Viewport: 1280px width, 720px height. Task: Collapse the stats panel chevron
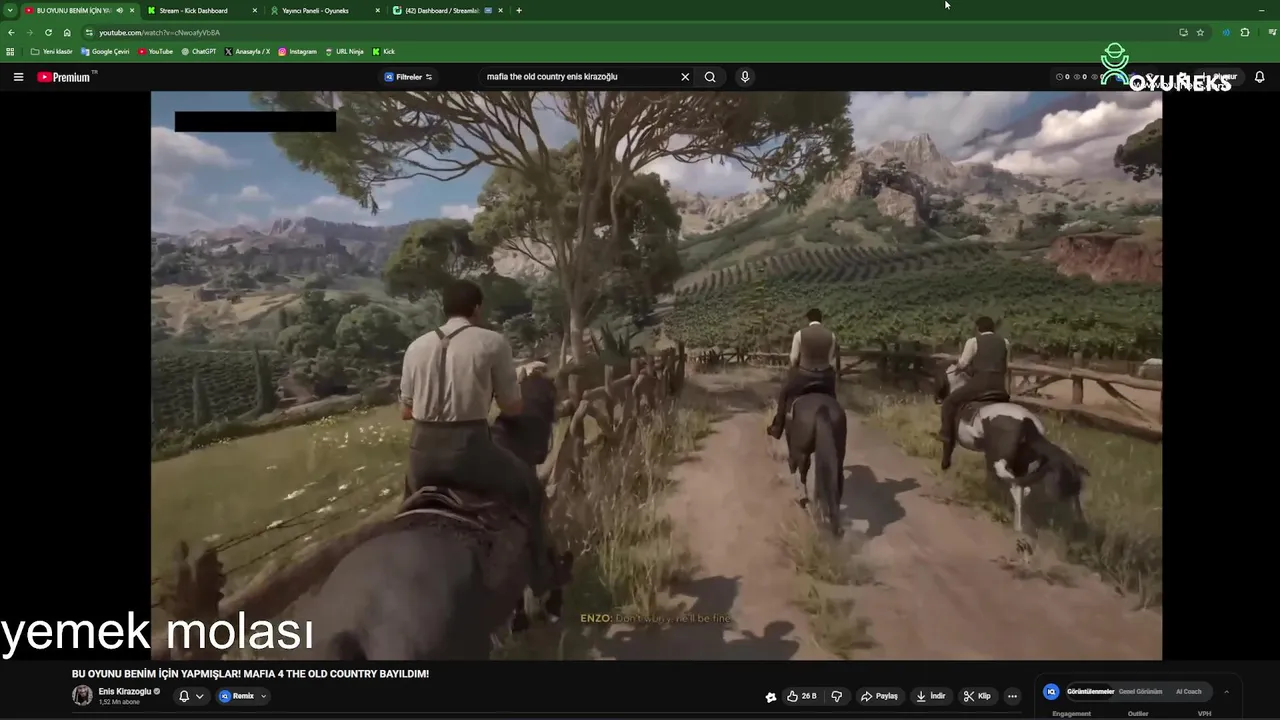point(1226,691)
